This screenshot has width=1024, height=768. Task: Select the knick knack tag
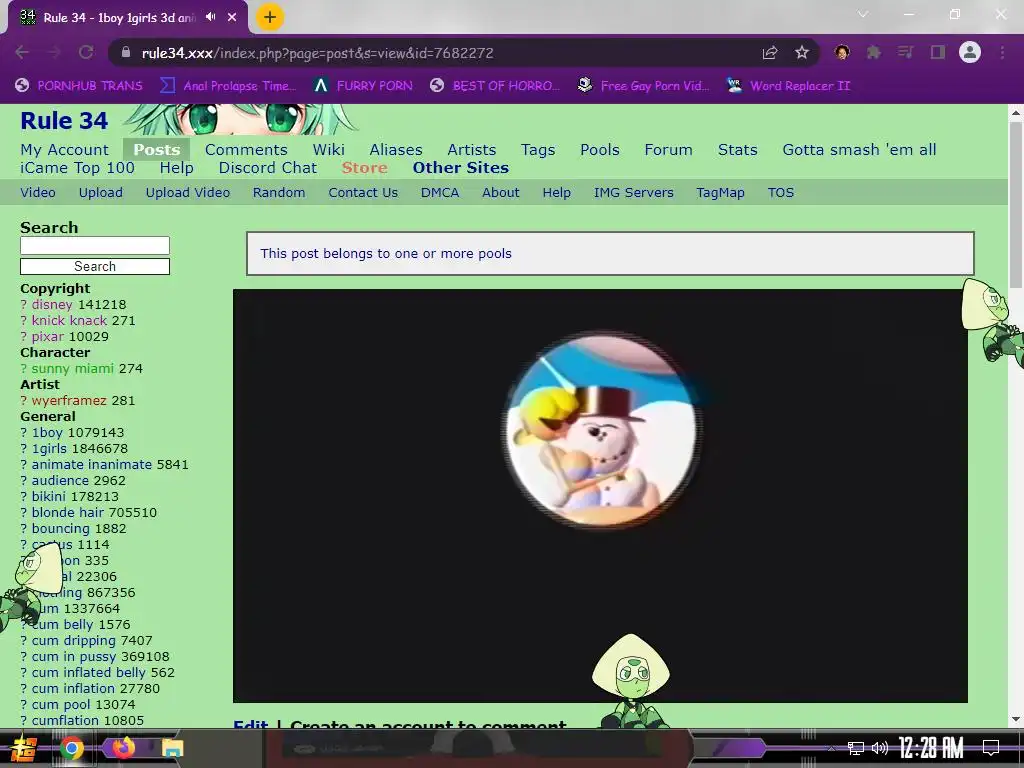69,321
